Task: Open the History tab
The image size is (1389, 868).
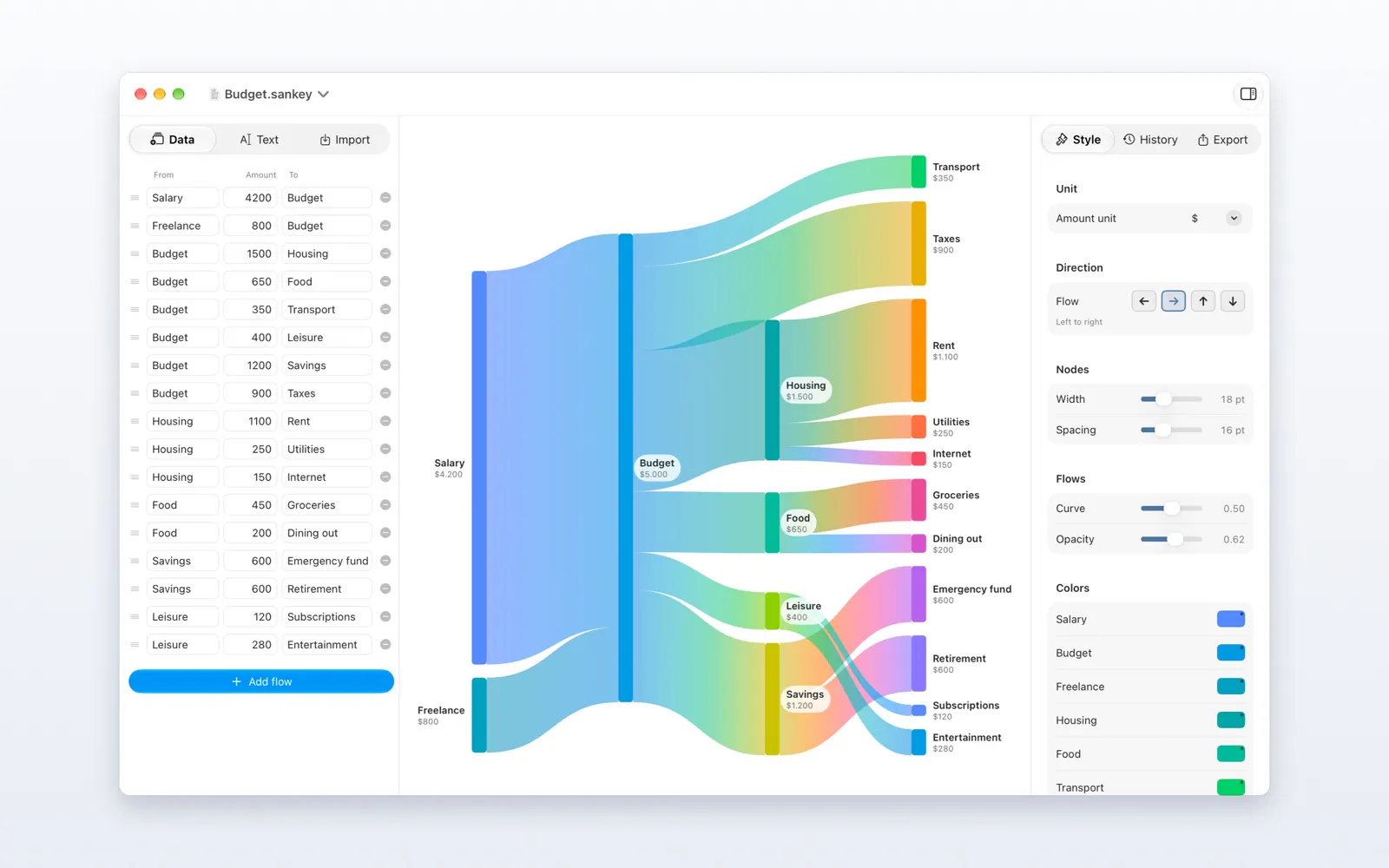Action: click(1150, 139)
